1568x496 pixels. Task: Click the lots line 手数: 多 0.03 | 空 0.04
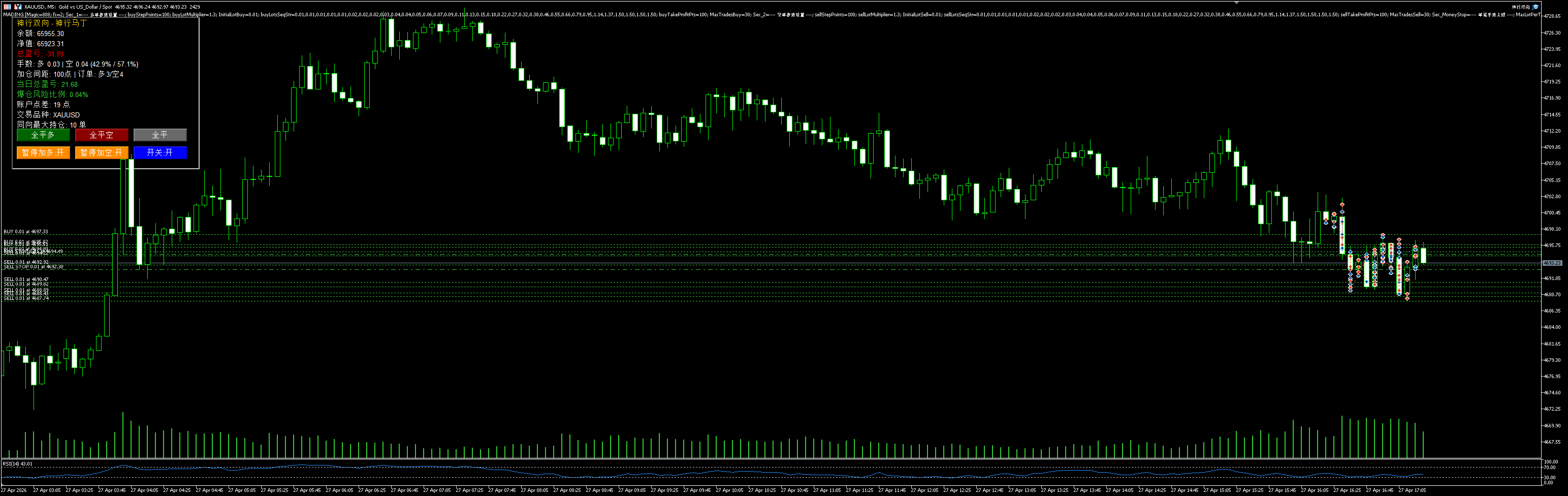click(77, 64)
